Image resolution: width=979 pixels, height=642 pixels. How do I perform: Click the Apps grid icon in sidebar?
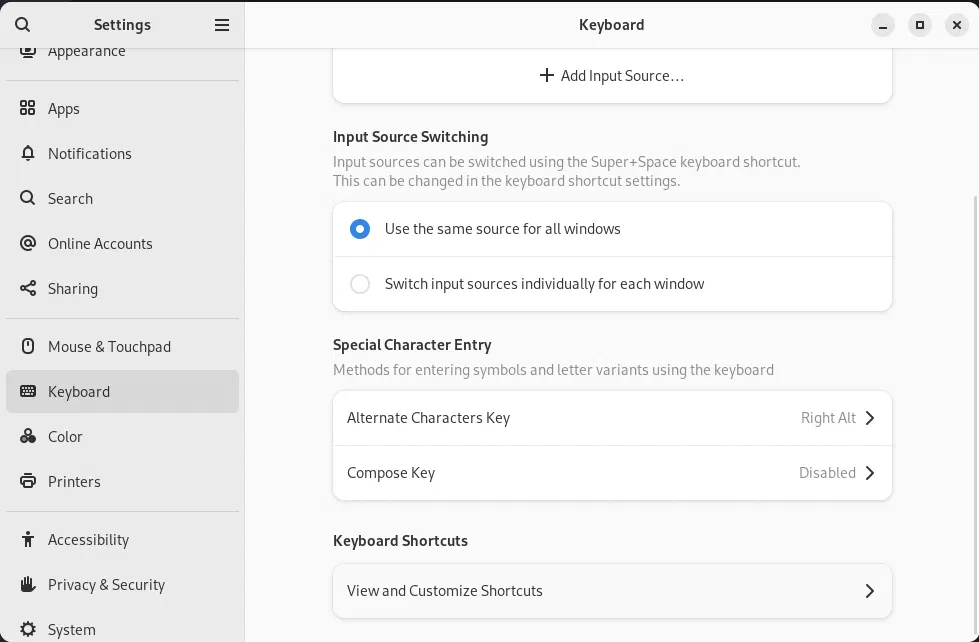click(27, 108)
